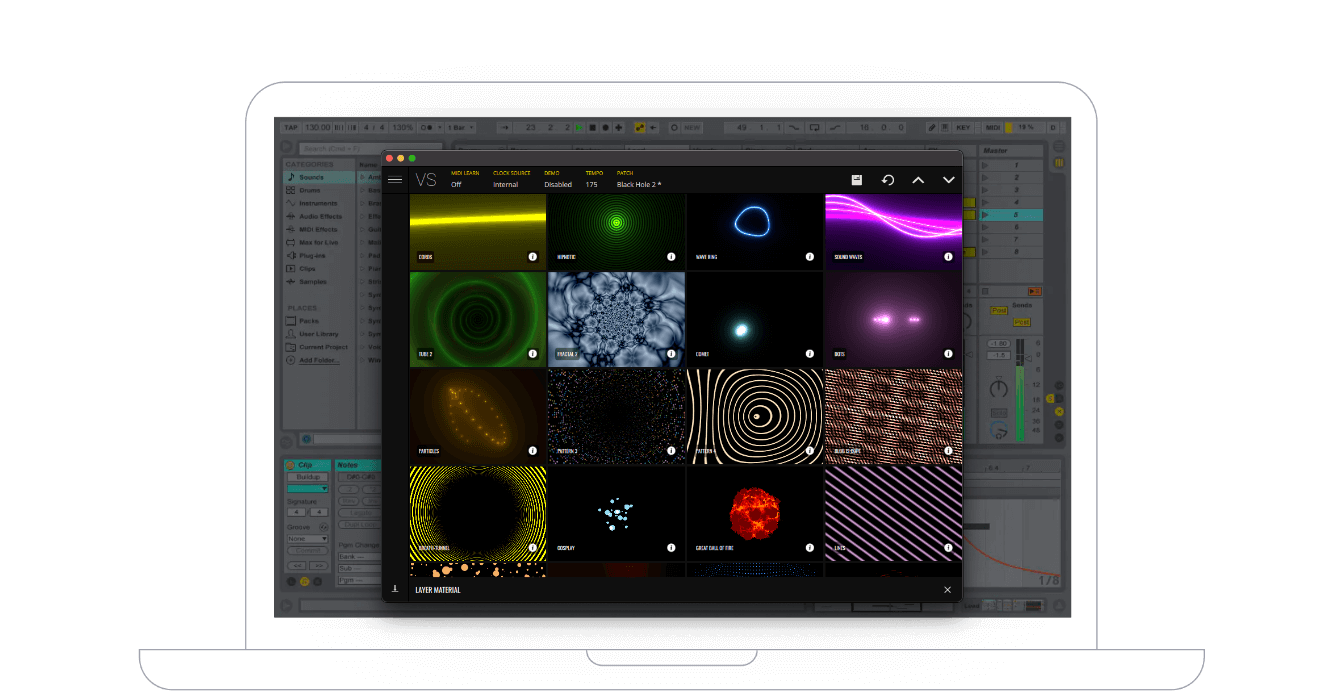Toggle the KEY map mode in Ableton
This screenshot has width=1344, height=692.
pyautogui.click(x=964, y=127)
